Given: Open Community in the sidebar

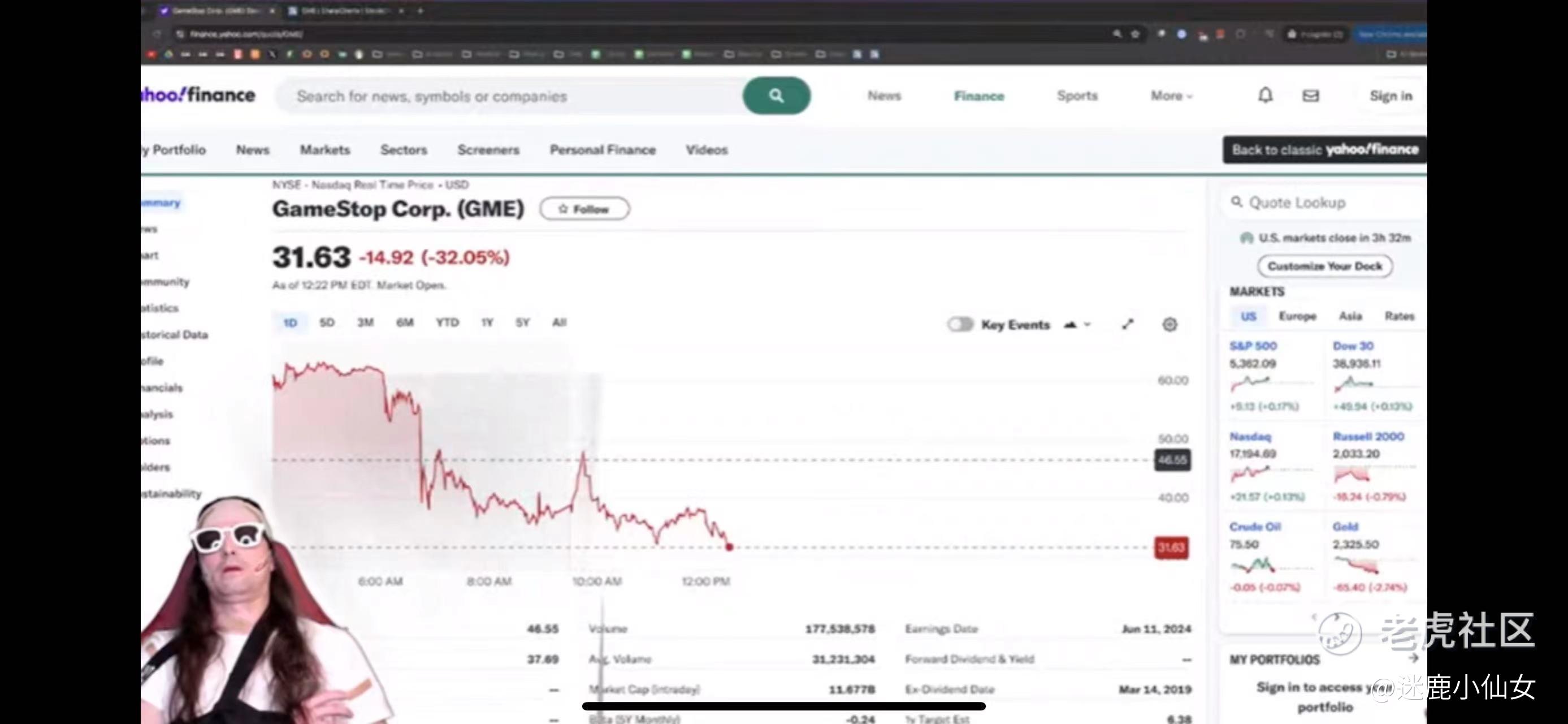Looking at the screenshot, I should (x=165, y=282).
